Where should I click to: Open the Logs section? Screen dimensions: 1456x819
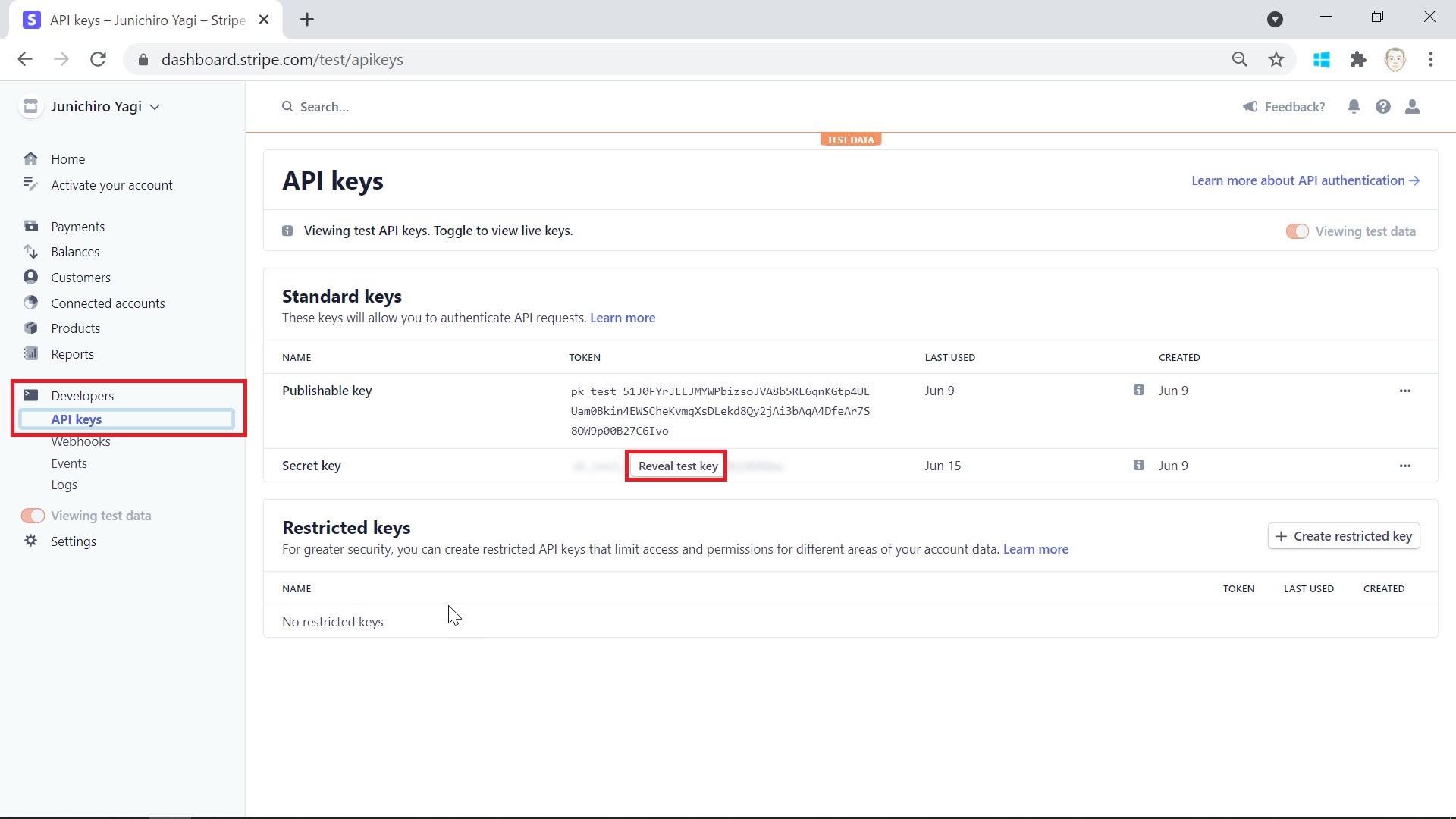click(64, 485)
